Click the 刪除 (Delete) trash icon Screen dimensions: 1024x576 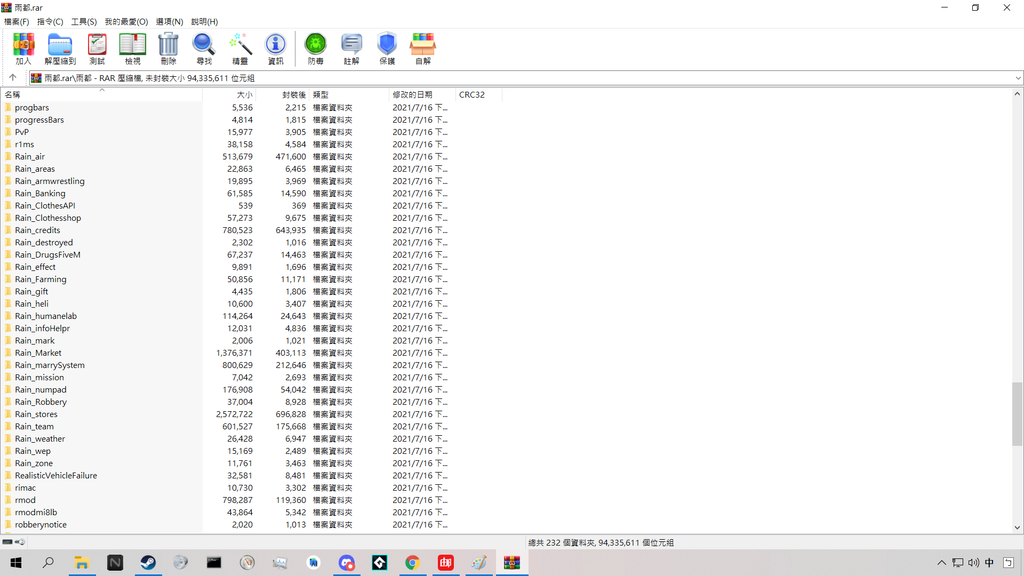coord(168,48)
